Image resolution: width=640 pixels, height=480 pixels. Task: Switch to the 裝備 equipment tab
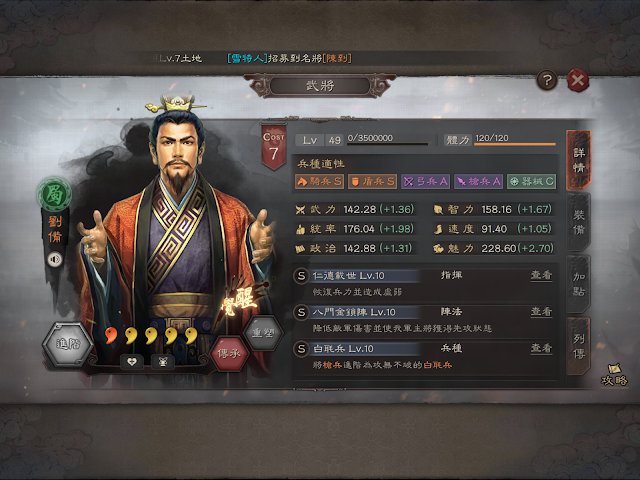[578, 222]
